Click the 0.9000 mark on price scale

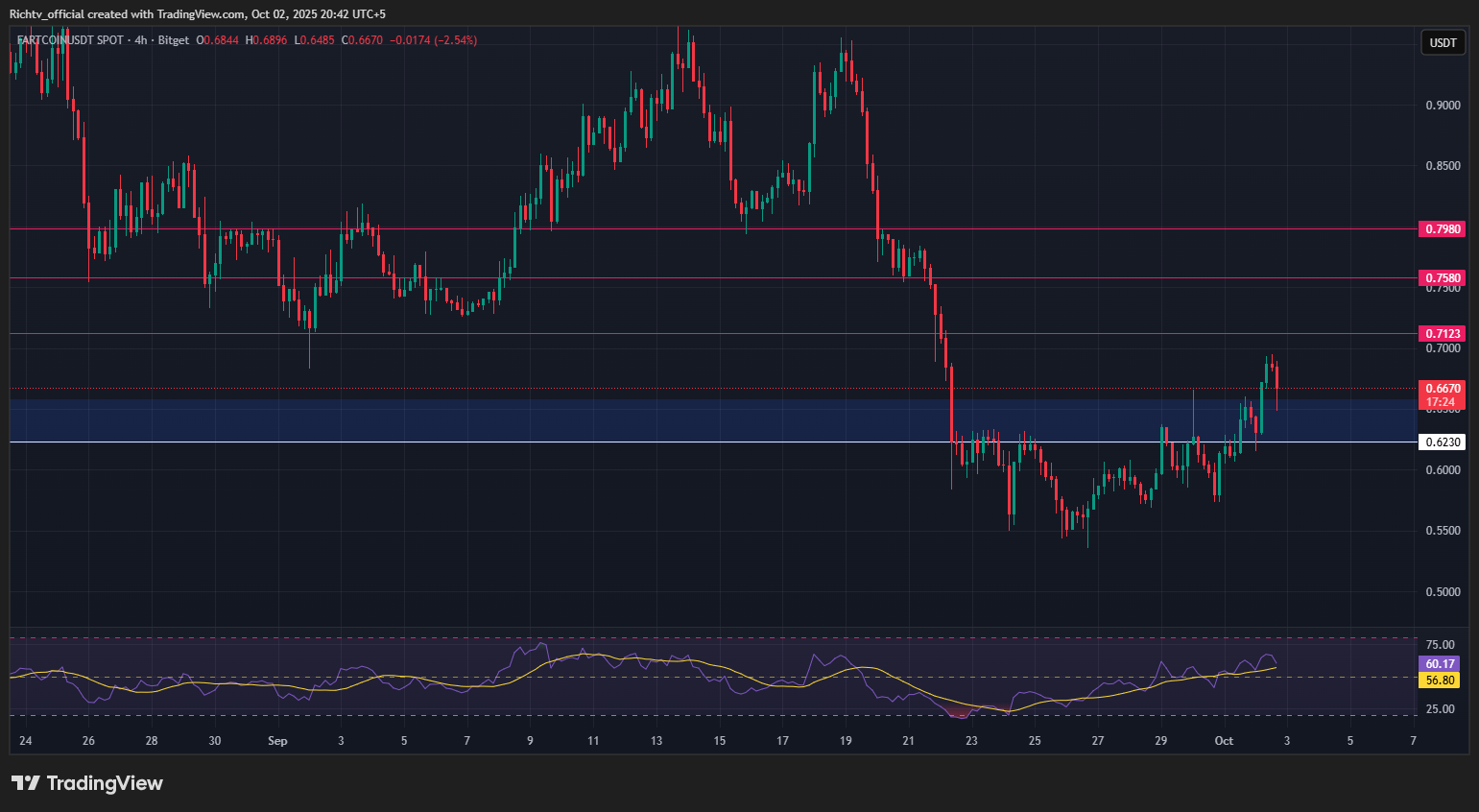[1443, 106]
